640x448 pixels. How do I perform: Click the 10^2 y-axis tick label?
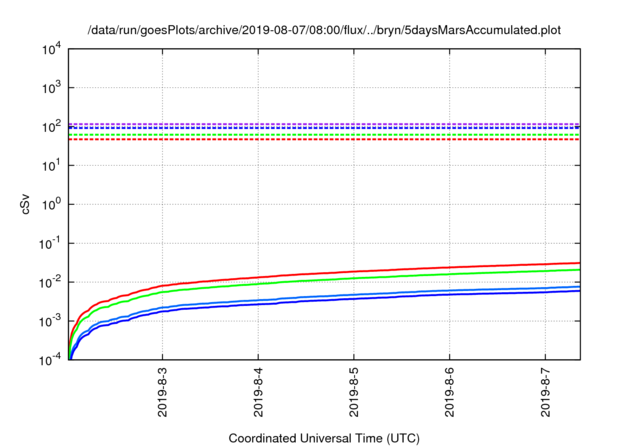51,126
